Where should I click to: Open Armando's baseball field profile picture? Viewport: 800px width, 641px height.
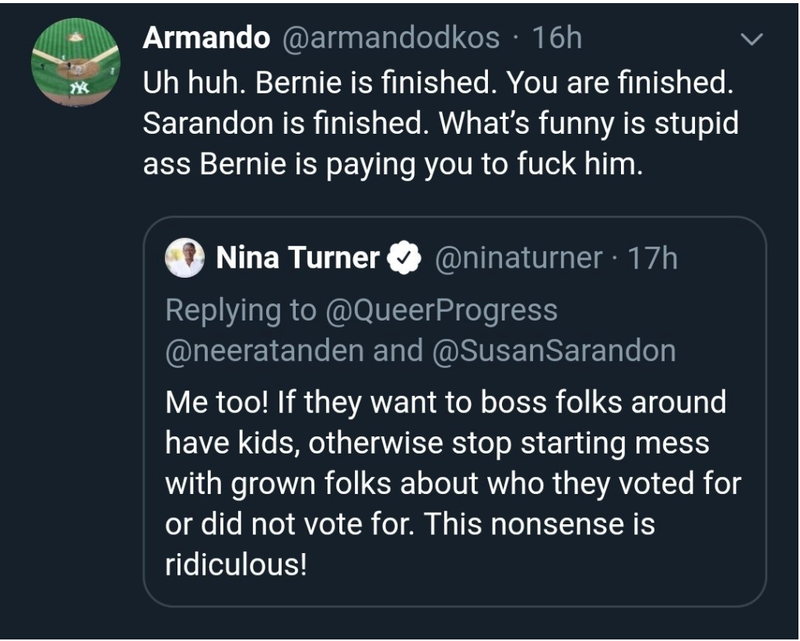point(76,62)
